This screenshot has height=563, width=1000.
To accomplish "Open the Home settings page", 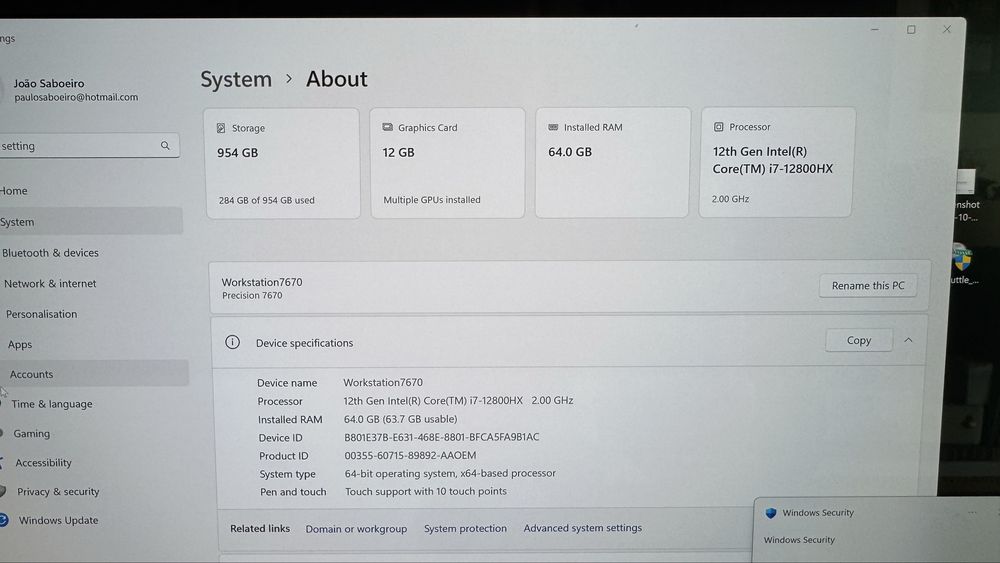I will coord(13,191).
